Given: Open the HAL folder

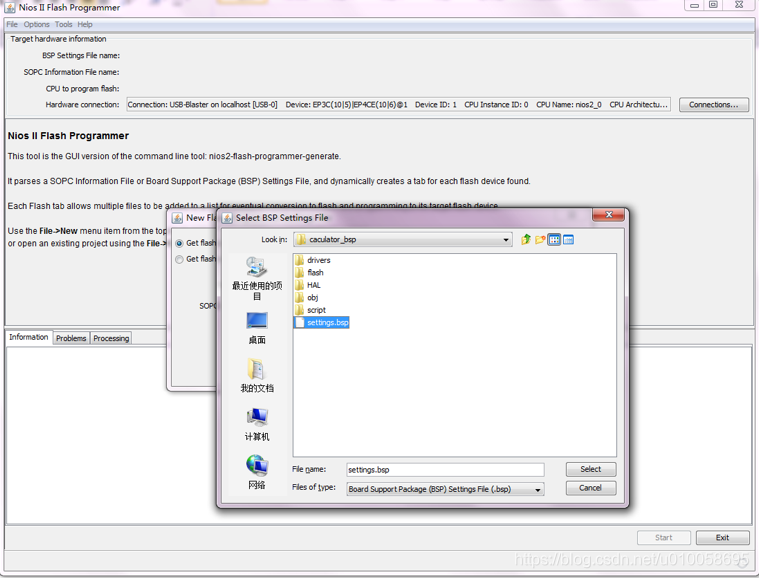Looking at the screenshot, I should click(x=308, y=285).
